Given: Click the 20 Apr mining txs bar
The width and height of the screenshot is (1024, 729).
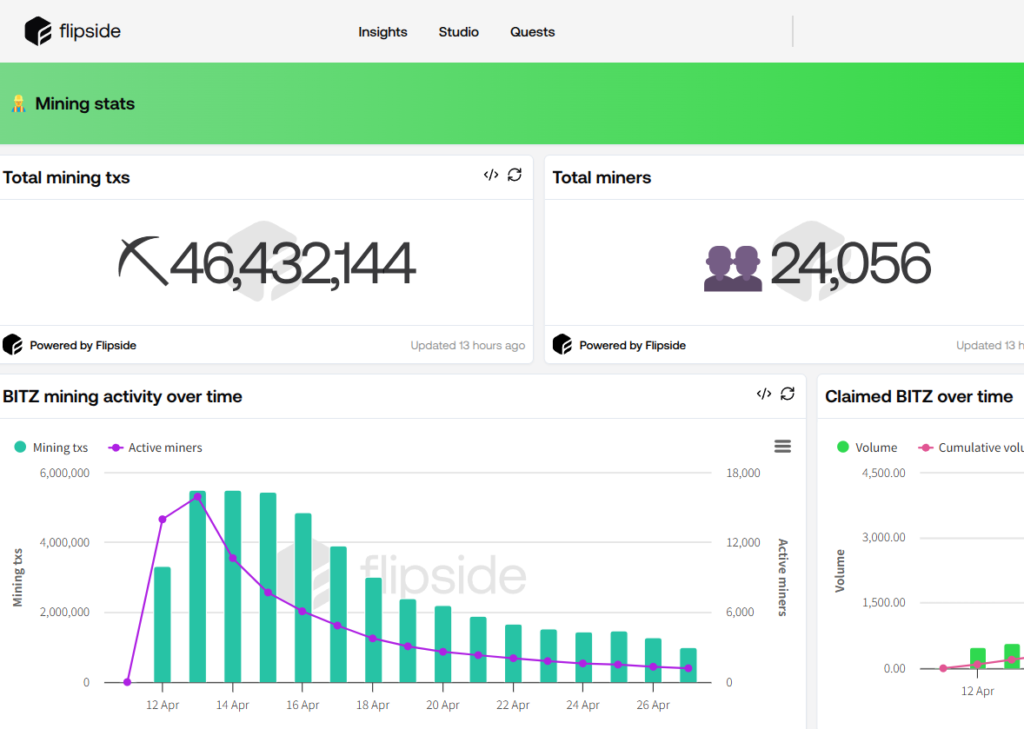Looking at the screenshot, I should pyautogui.click(x=443, y=644).
